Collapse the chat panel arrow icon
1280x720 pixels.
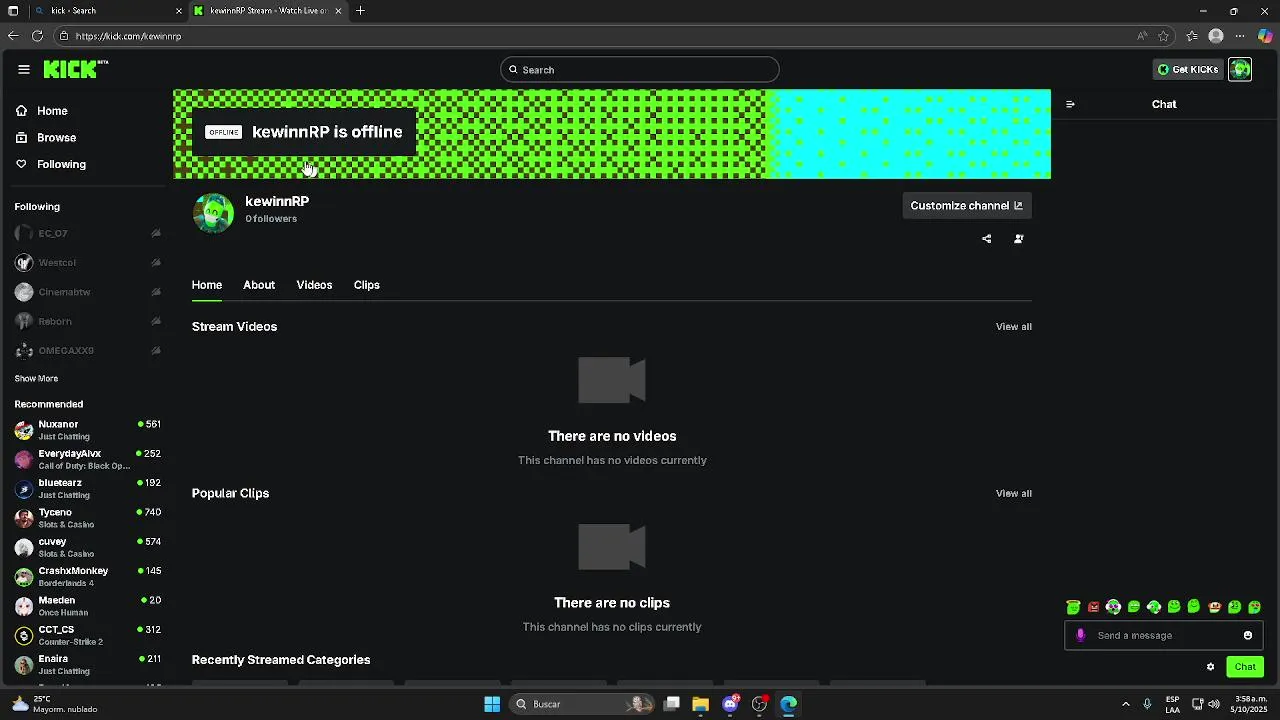[1070, 104]
